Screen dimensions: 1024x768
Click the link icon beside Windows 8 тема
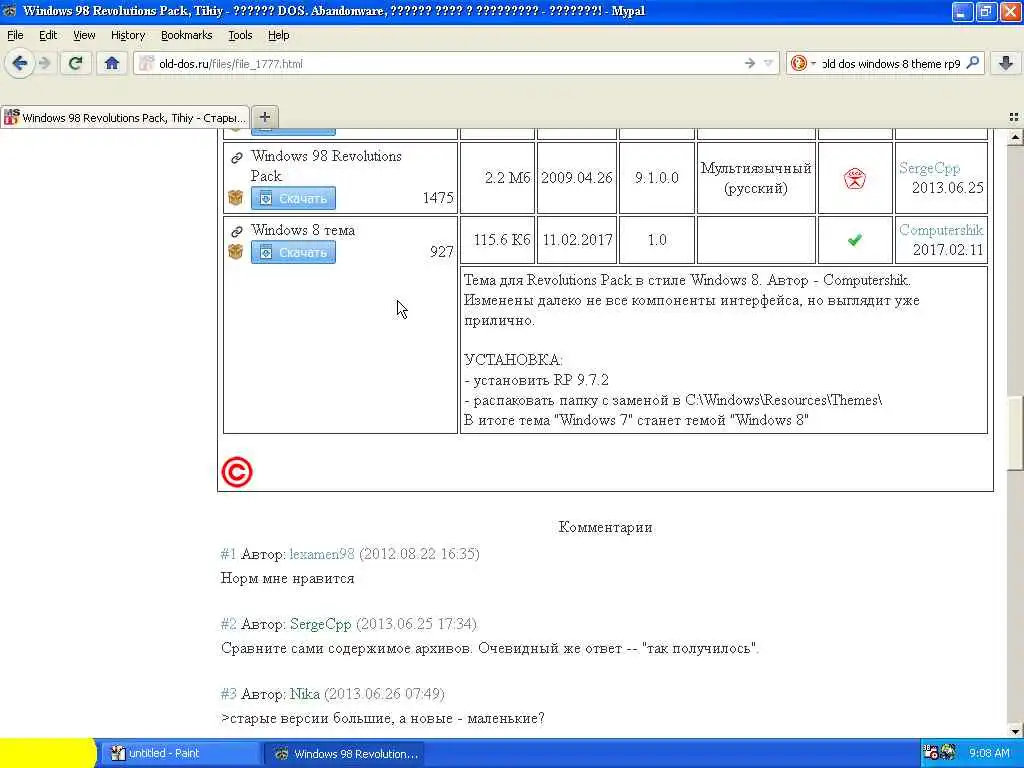click(236, 231)
